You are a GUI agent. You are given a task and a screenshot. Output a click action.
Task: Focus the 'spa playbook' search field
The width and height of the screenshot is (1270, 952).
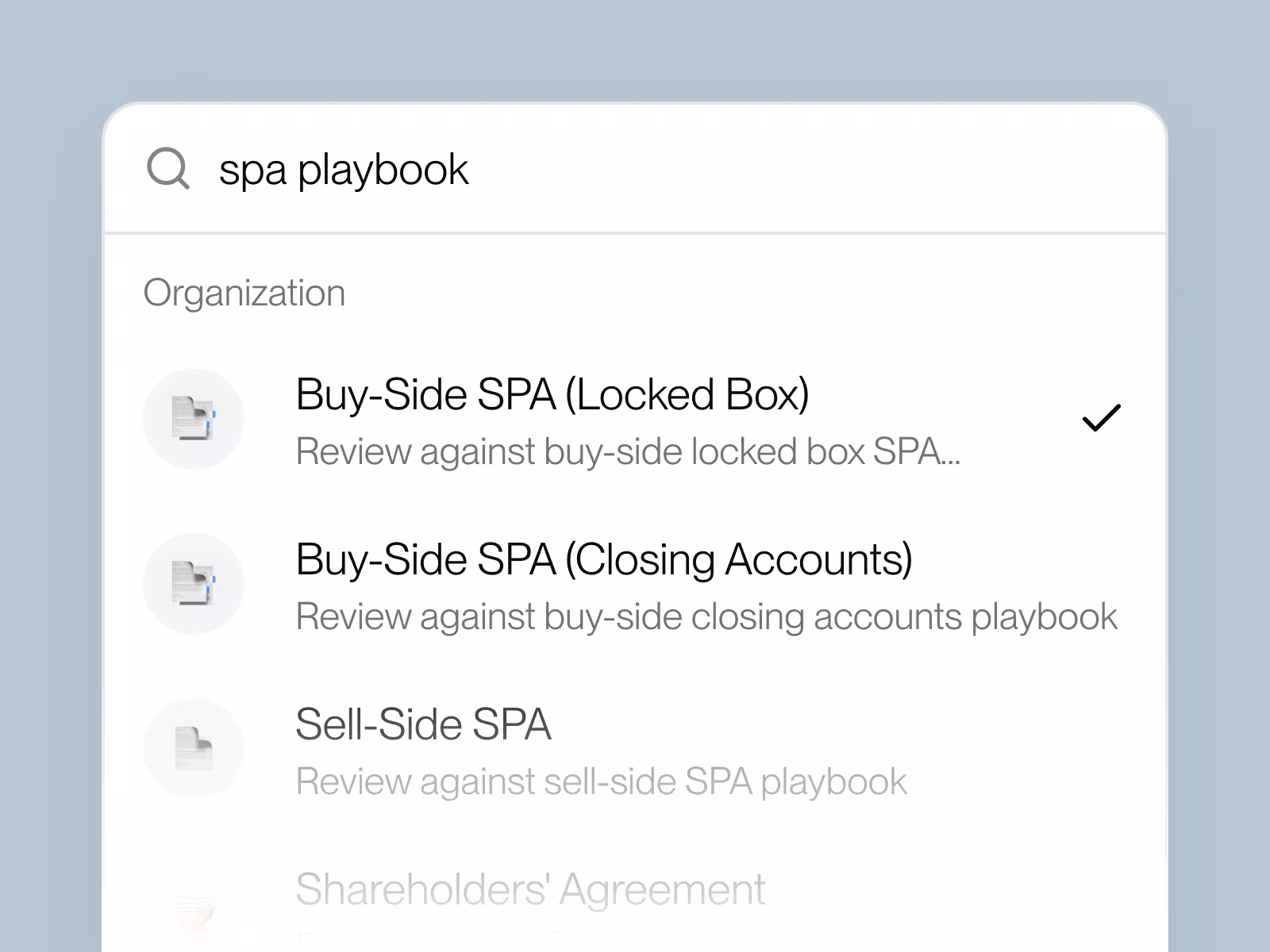point(635,169)
